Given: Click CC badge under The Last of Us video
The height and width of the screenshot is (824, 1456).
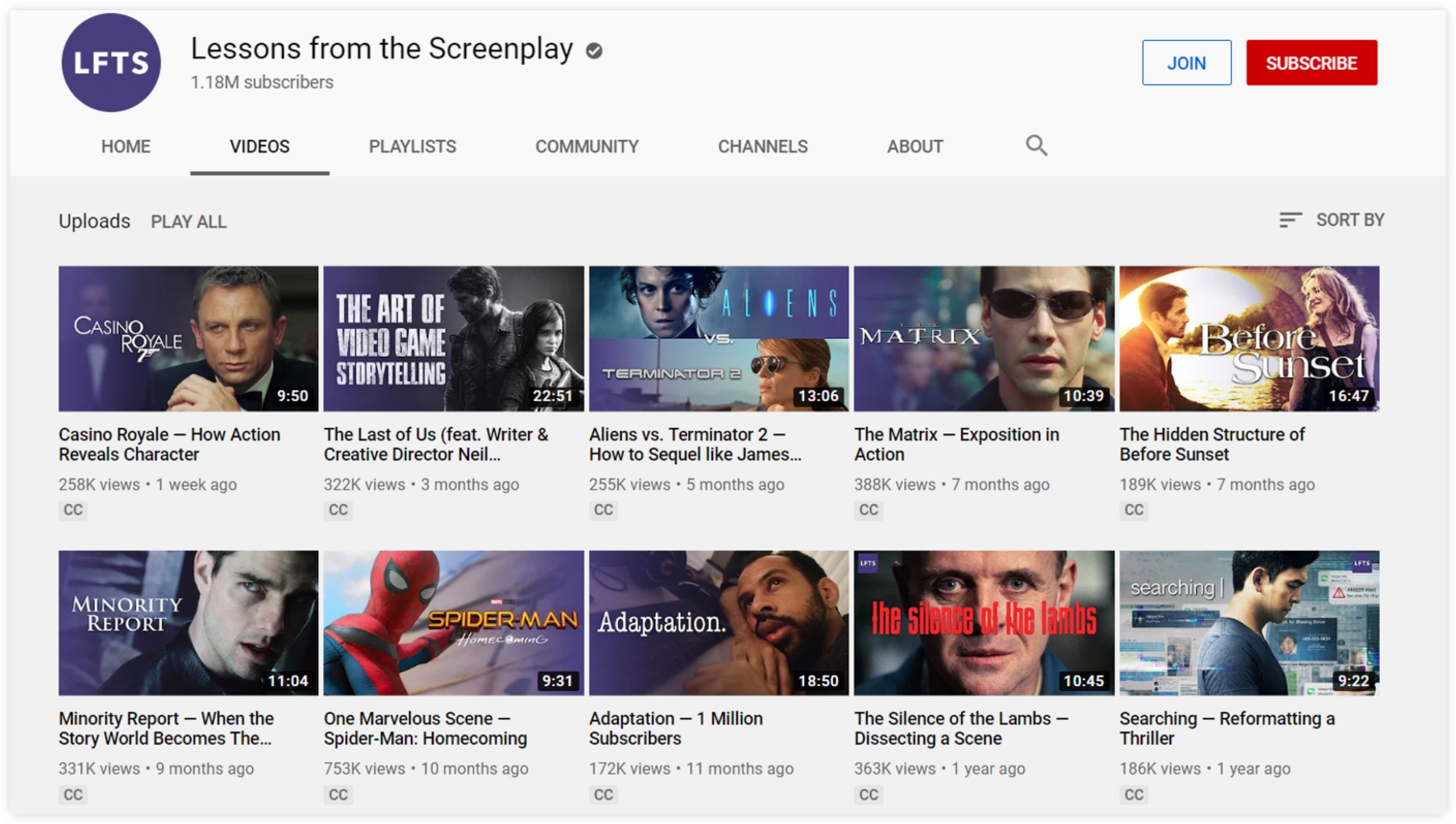Looking at the screenshot, I should 338,510.
